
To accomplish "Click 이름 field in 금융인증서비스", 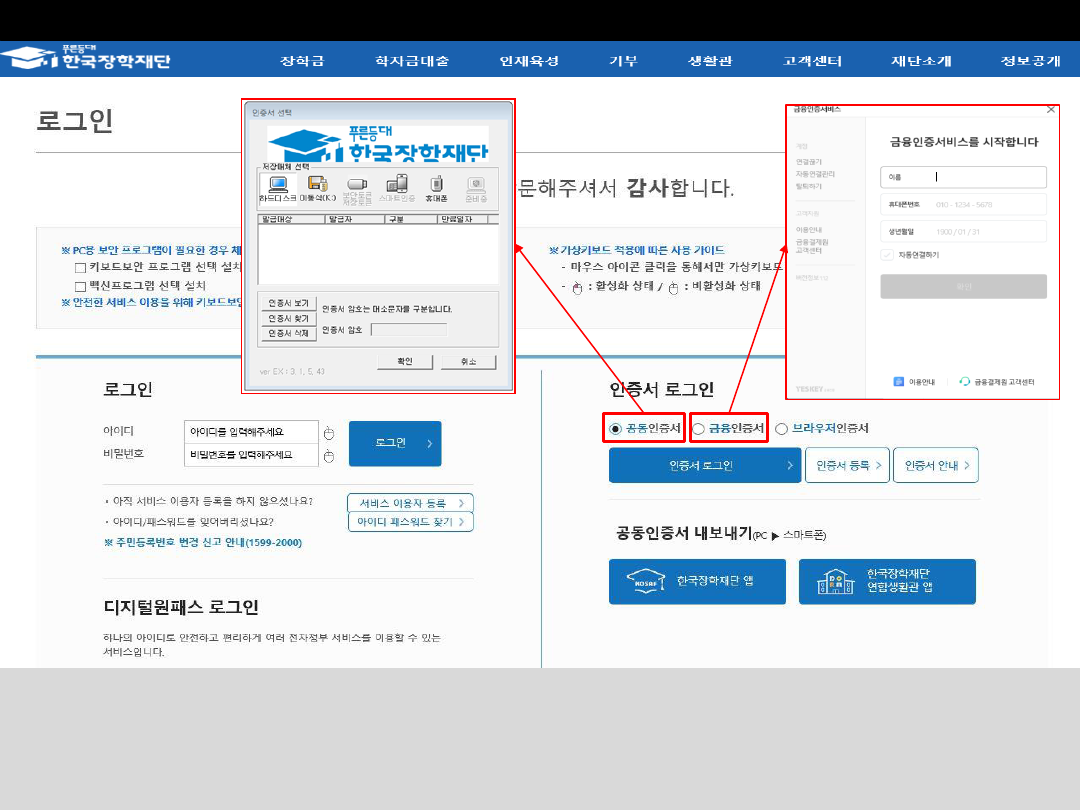I will click(x=964, y=177).
